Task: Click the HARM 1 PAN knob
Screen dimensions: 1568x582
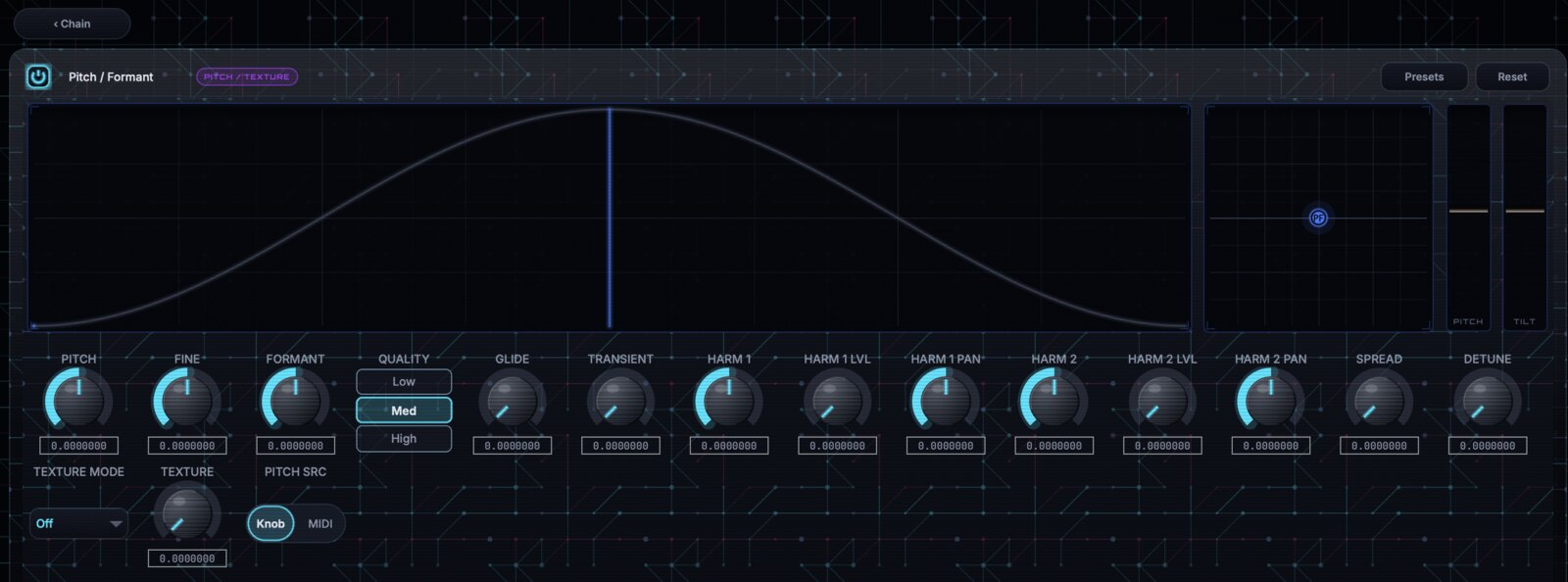Action: [x=946, y=401]
